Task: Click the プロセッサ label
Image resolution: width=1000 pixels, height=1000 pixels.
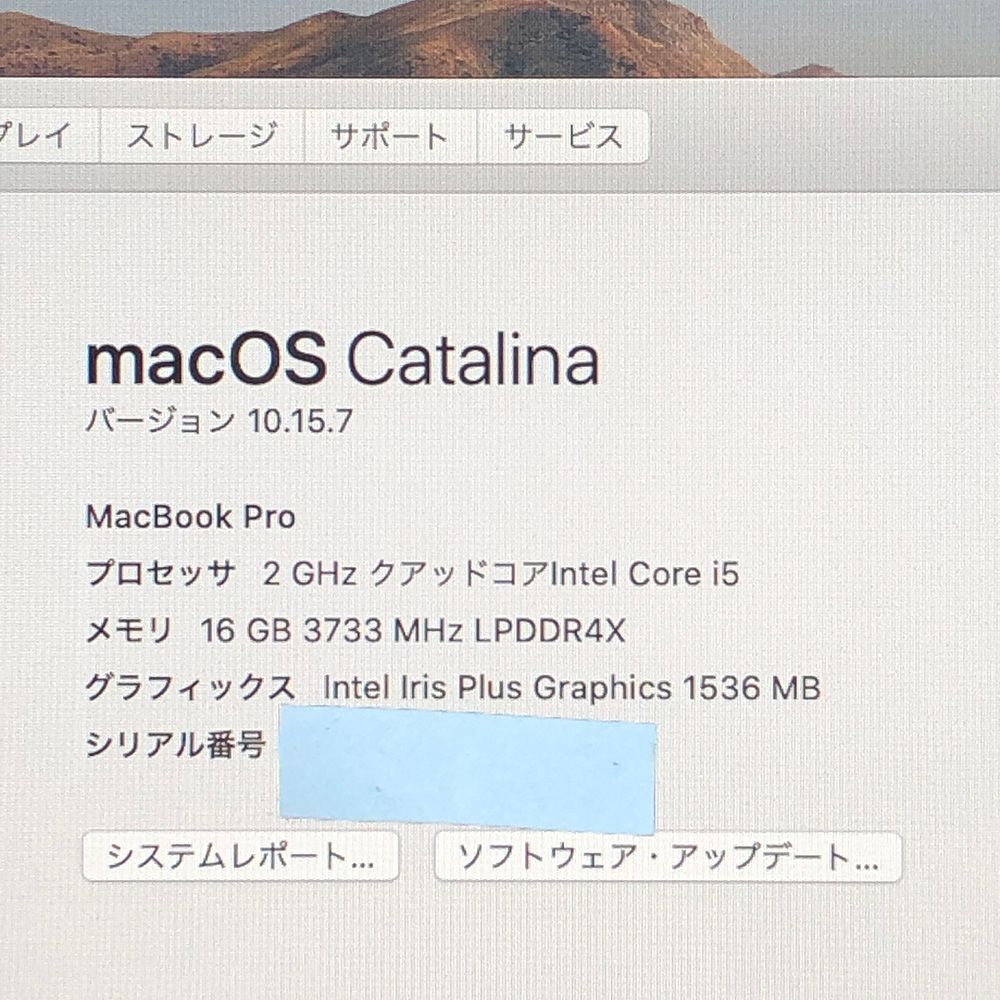Action: [160, 573]
